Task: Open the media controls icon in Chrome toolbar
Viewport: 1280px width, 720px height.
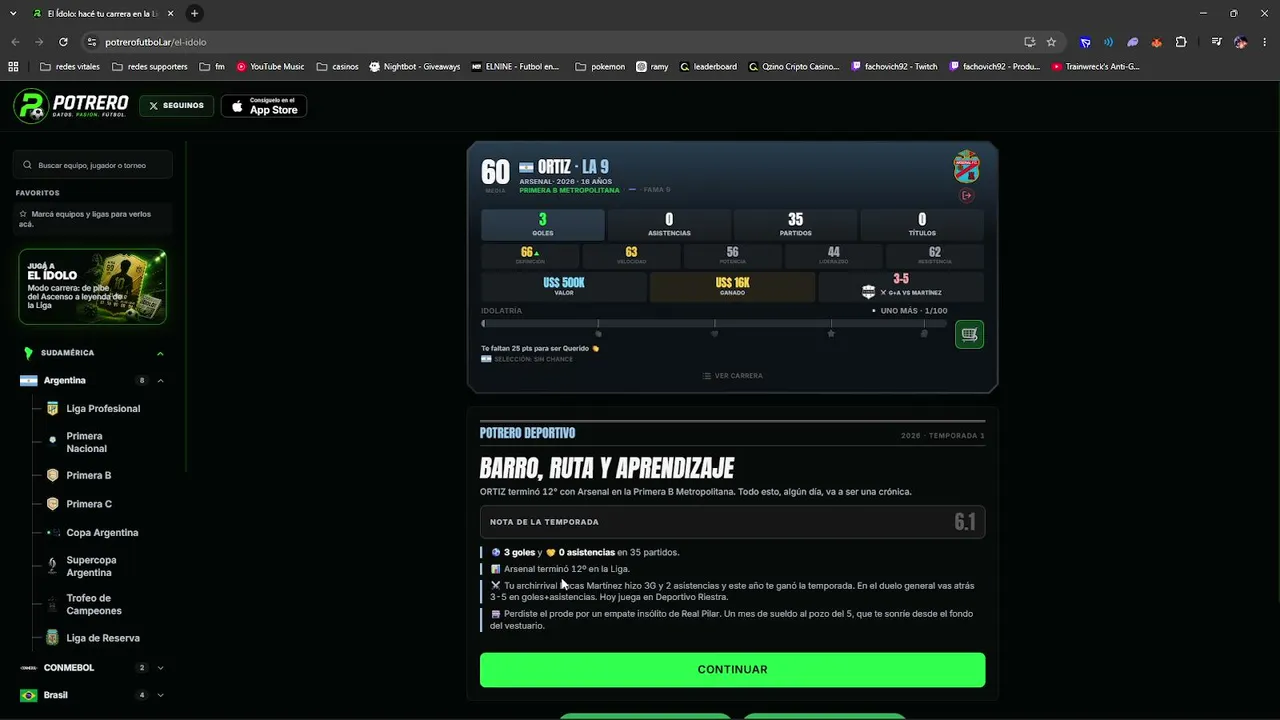Action: [x=1216, y=42]
